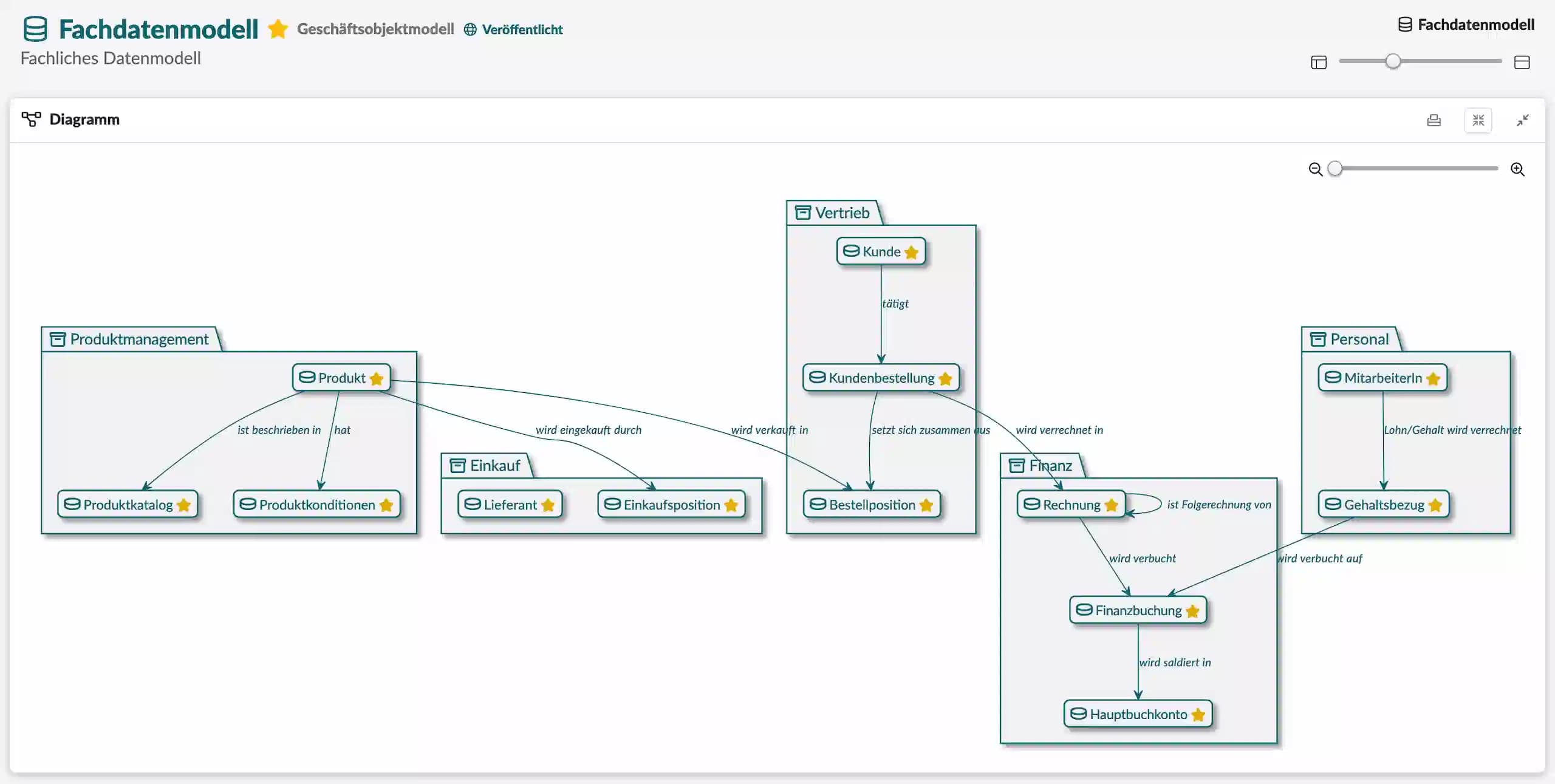The width and height of the screenshot is (1555, 784).
Task: Click the star on the MitarbeiterIn node
Action: (x=1433, y=378)
